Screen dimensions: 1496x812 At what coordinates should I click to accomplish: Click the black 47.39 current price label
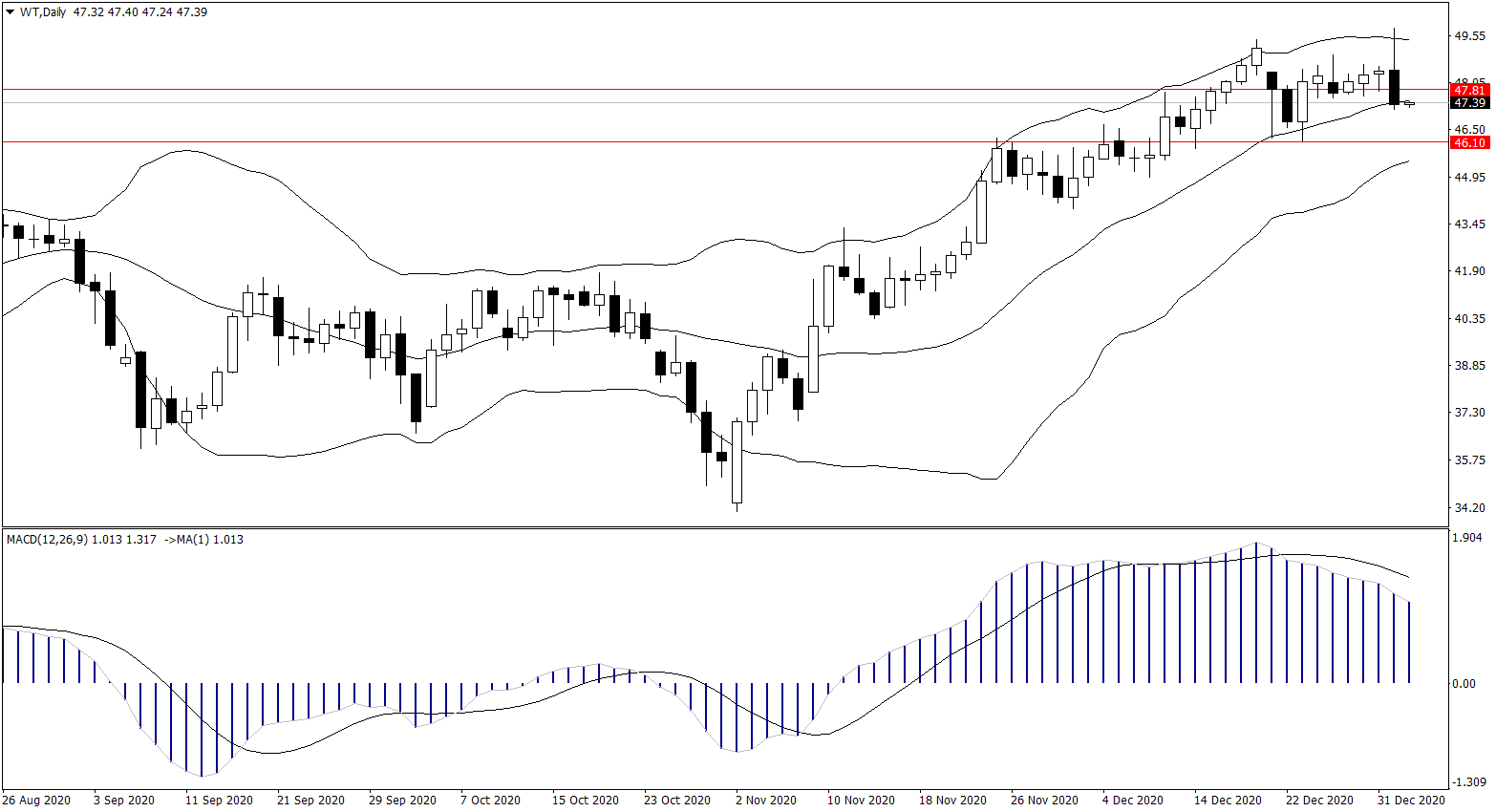1469,103
